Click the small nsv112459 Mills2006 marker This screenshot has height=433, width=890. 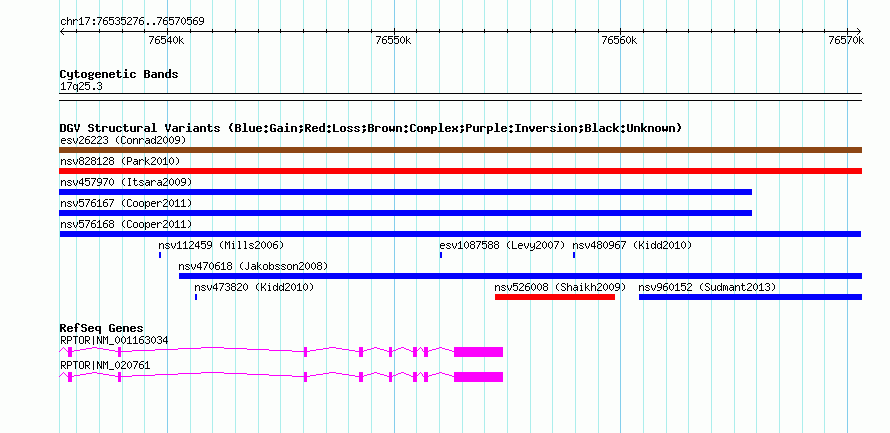pyautogui.click(x=160, y=255)
